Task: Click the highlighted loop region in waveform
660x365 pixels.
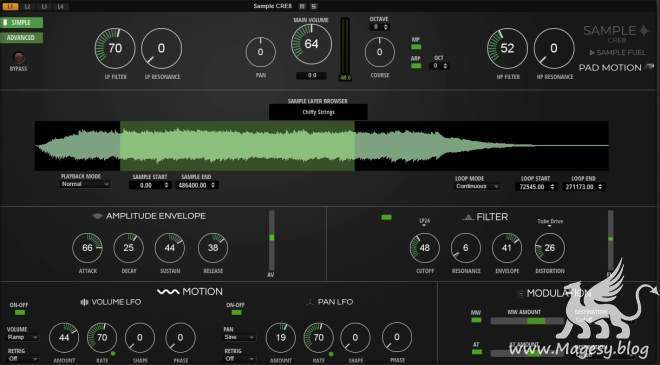Action: coord(237,146)
